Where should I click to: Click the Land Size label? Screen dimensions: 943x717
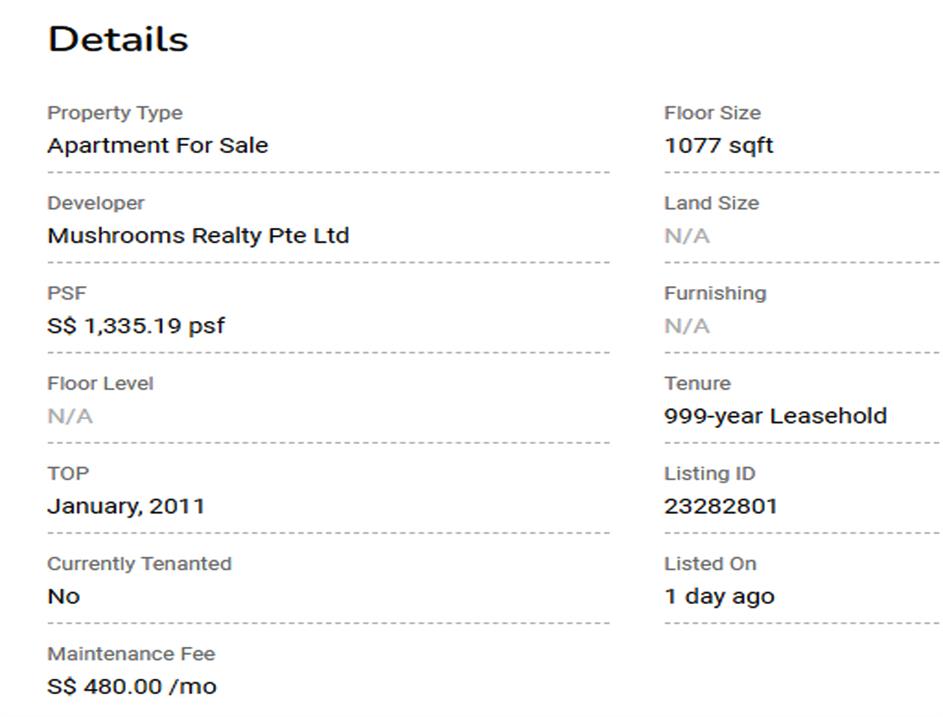pos(711,203)
